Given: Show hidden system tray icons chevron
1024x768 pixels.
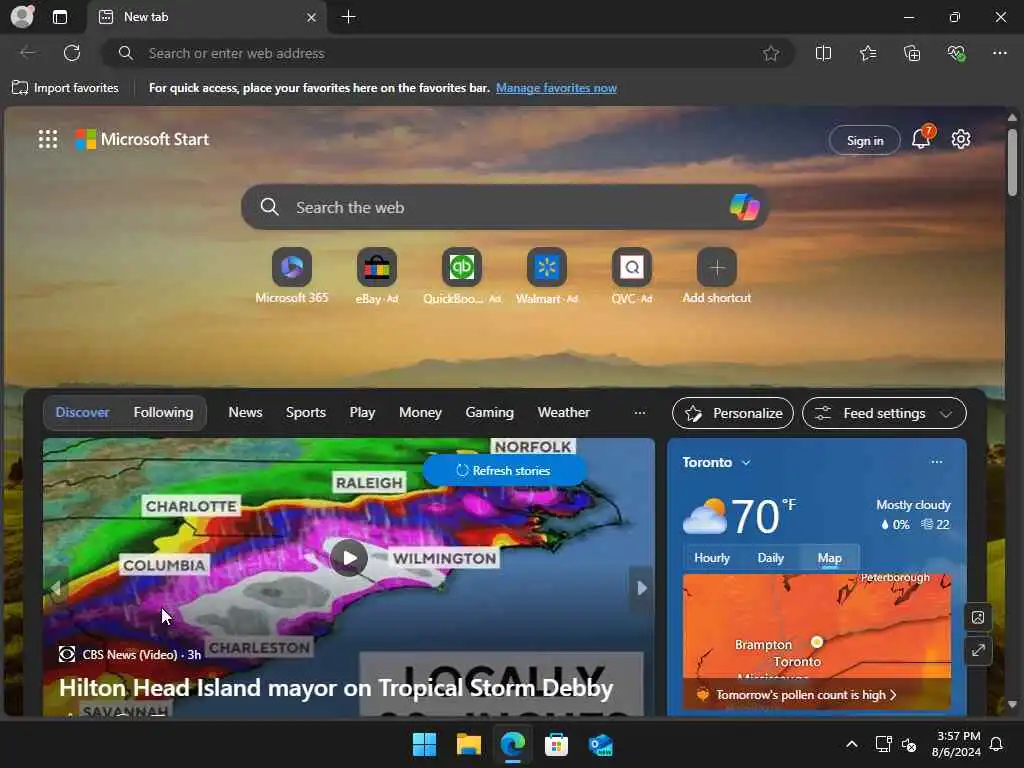Looking at the screenshot, I should click(852, 744).
